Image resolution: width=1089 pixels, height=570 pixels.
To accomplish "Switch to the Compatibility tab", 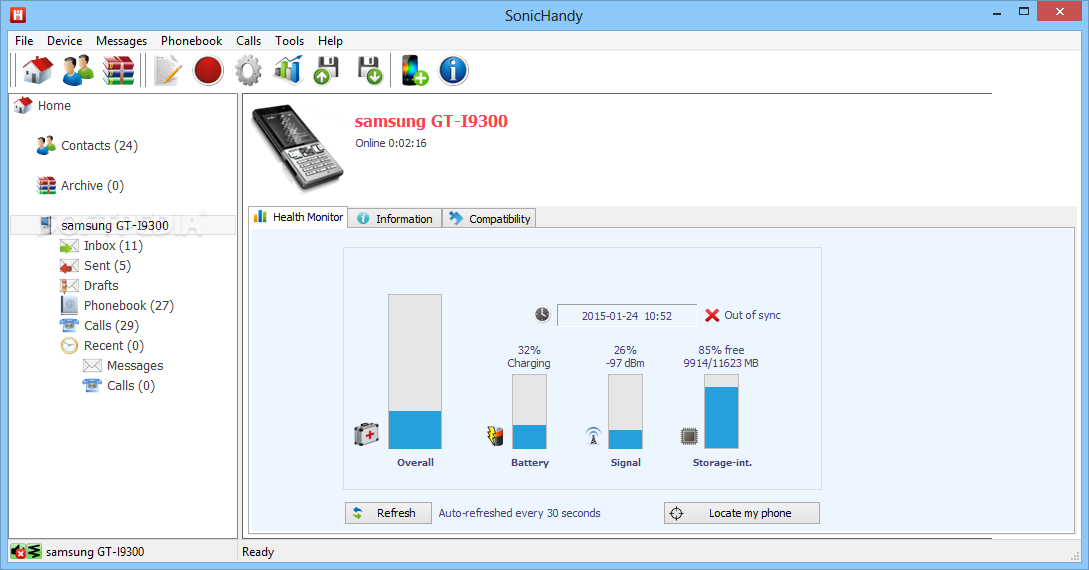I will (489, 219).
